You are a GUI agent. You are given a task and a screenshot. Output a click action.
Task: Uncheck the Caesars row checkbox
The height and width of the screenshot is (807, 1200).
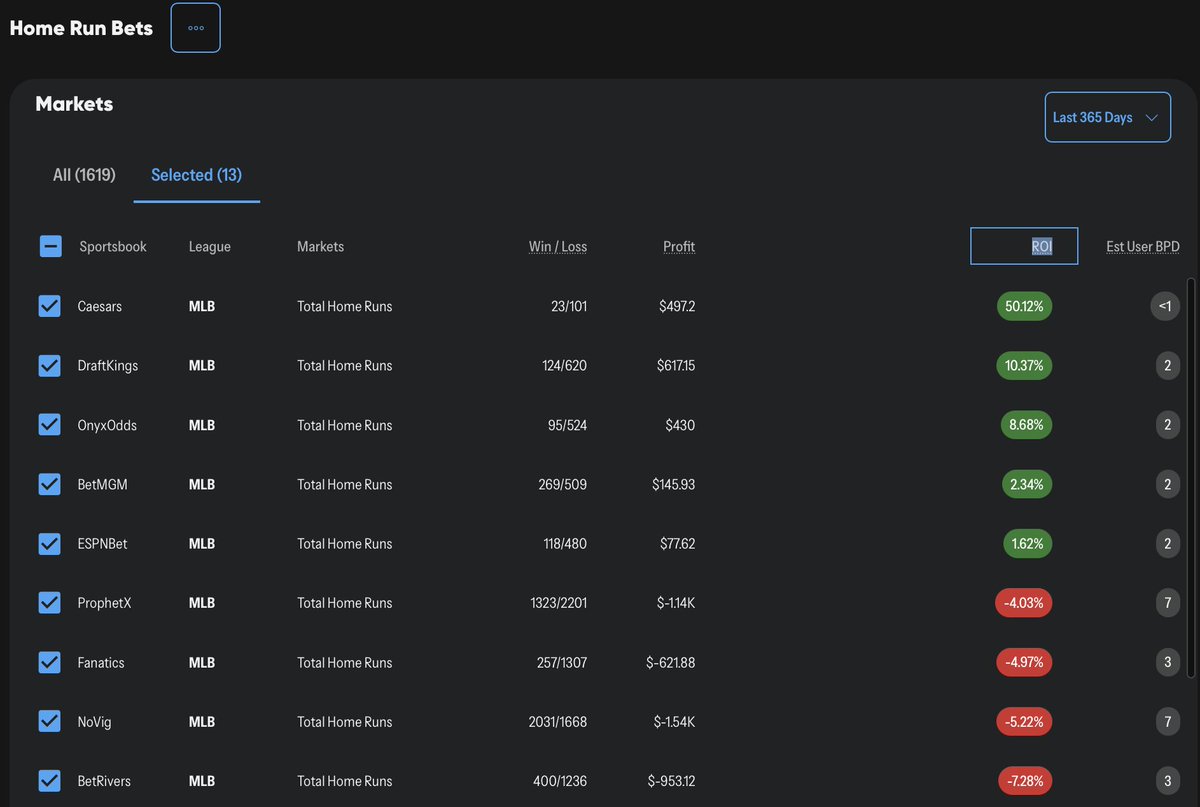pos(49,306)
